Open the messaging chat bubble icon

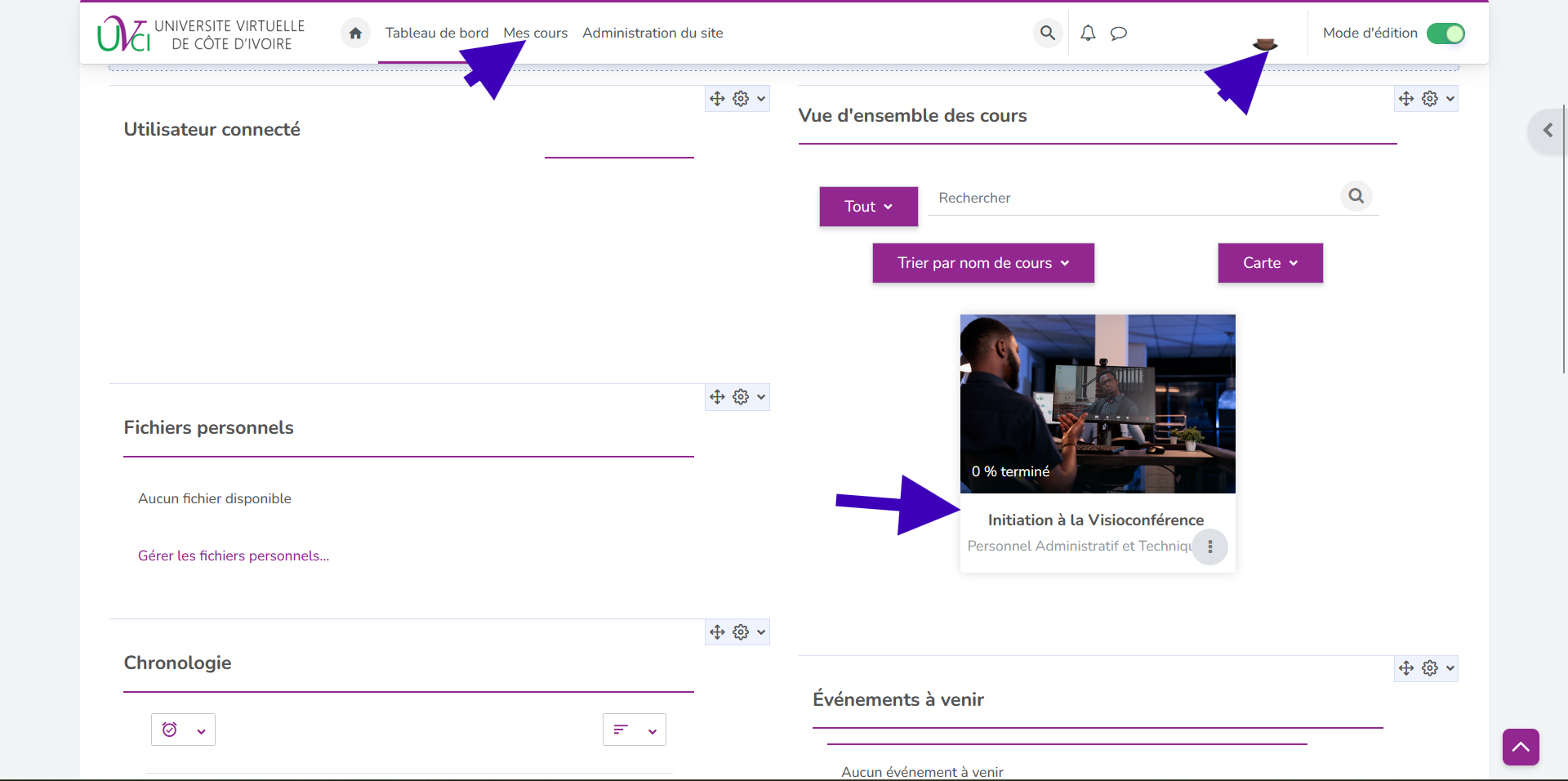pyautogui.click(x=1119, y=33)
